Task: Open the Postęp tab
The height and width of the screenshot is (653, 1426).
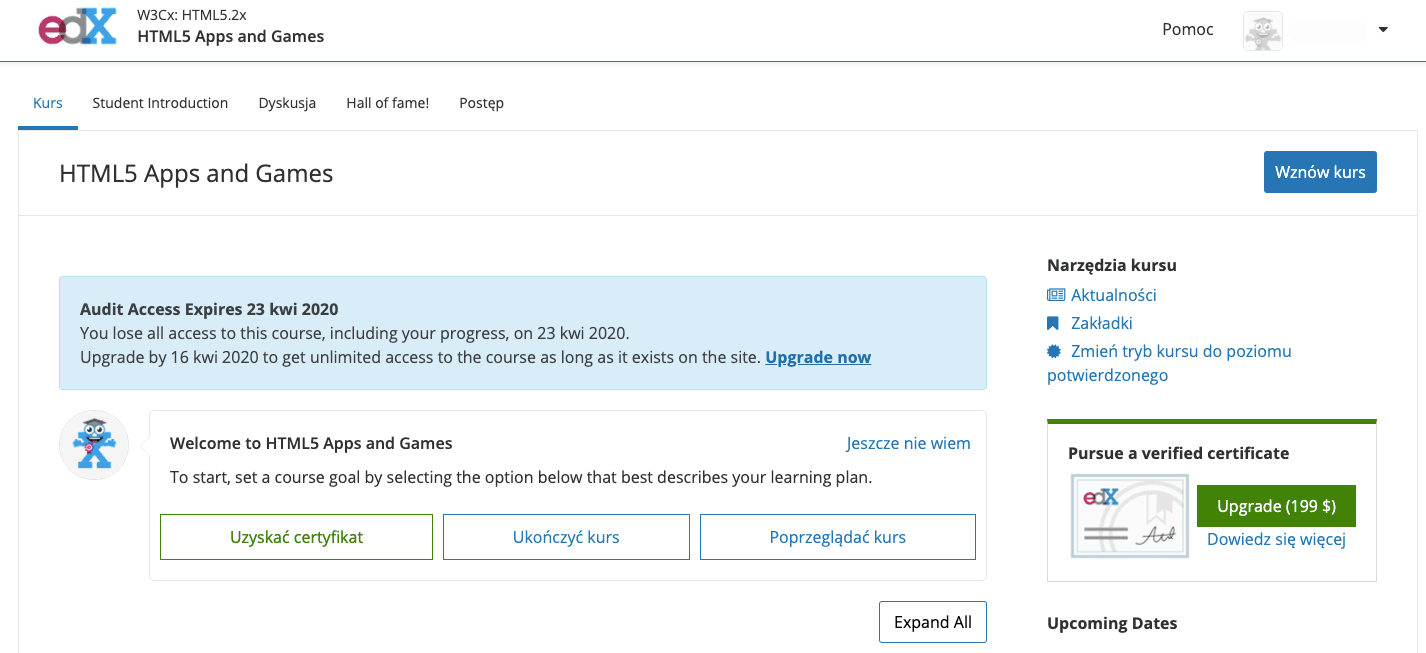Action: click(481, 103)
